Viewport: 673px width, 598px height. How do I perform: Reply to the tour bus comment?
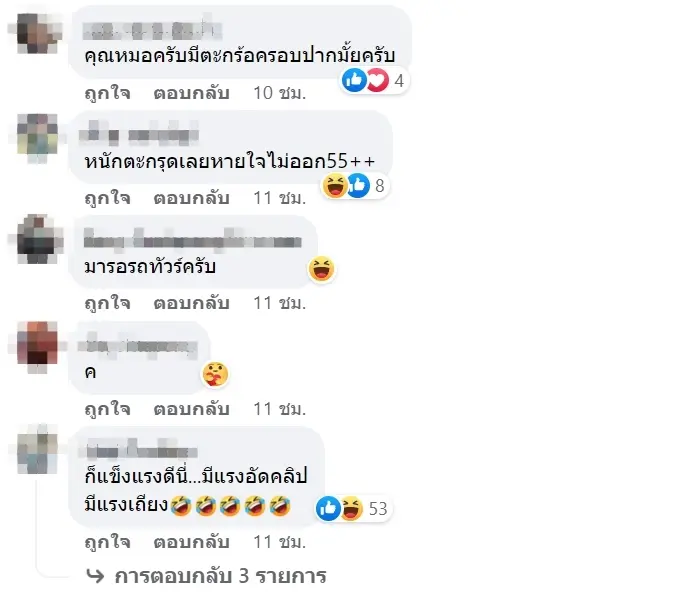coord(191,304)
